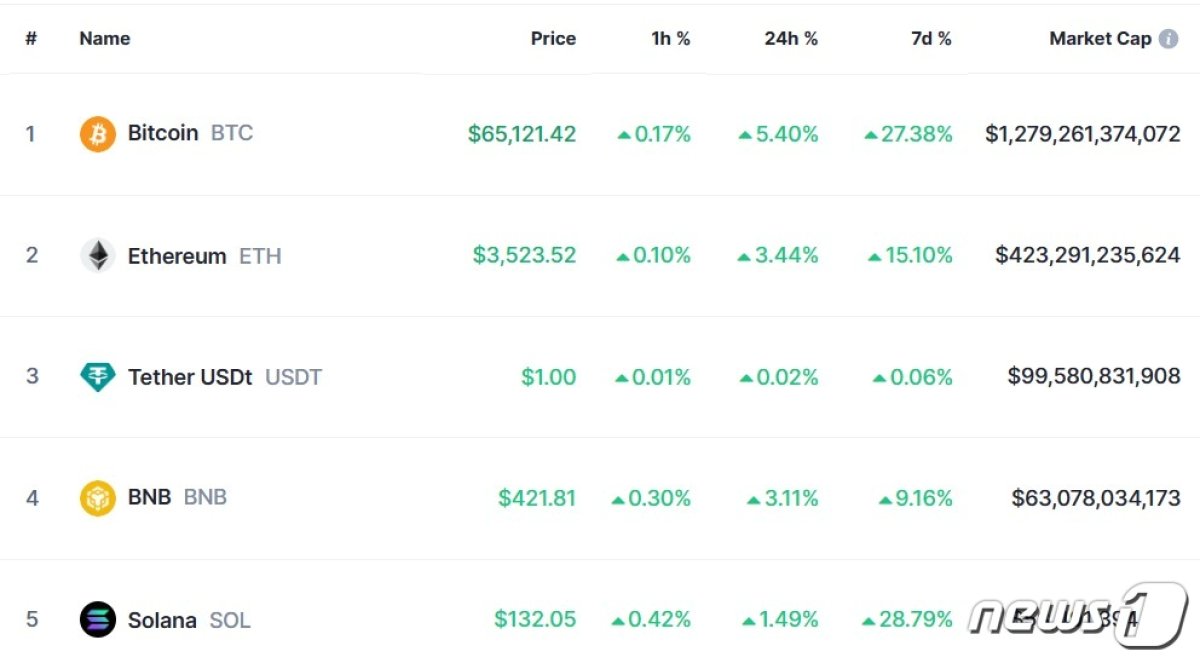The height and width of the screenshot is (663, 1200).
Task: Sort by Market Cap column header
Action: (1100, 39)
